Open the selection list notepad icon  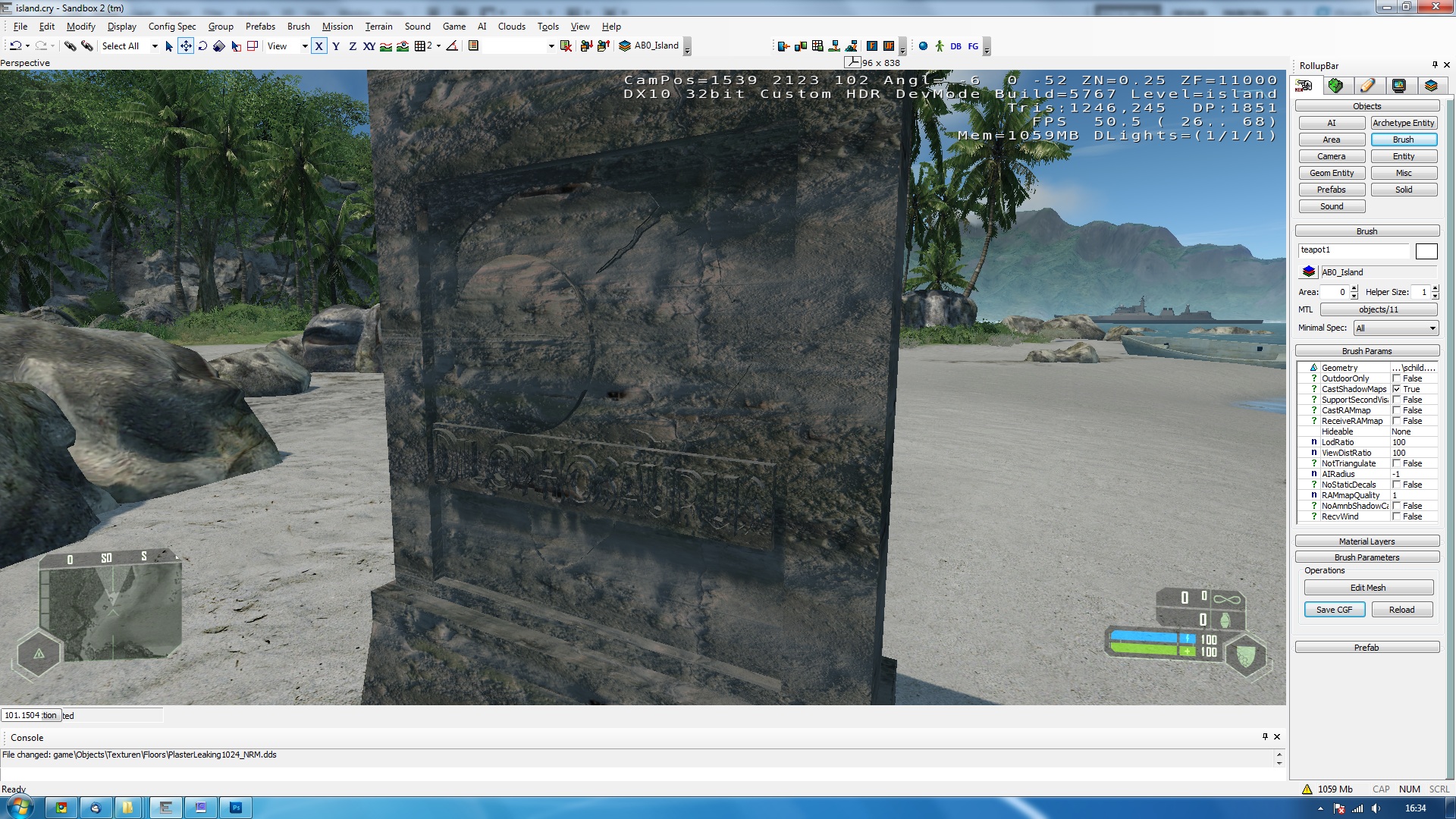pyautogui.click(x=473, y=46)
